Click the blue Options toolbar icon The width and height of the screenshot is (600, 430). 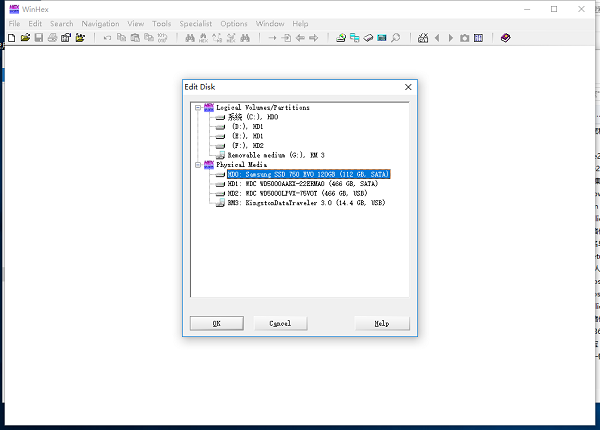point(478,38)
